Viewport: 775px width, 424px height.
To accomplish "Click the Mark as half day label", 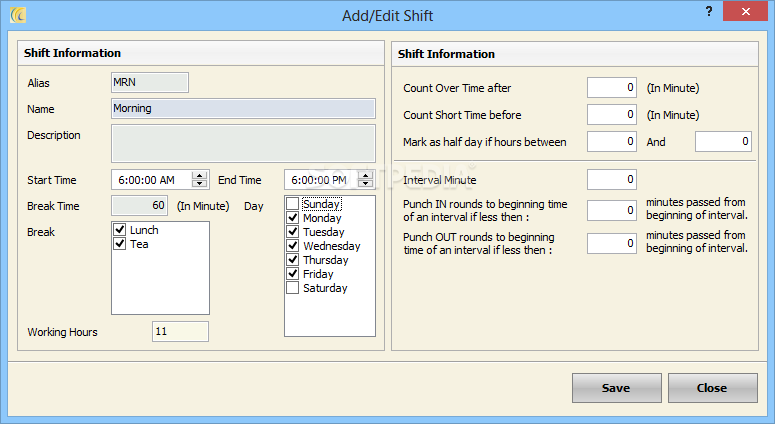I will click(x=484, y=142).
